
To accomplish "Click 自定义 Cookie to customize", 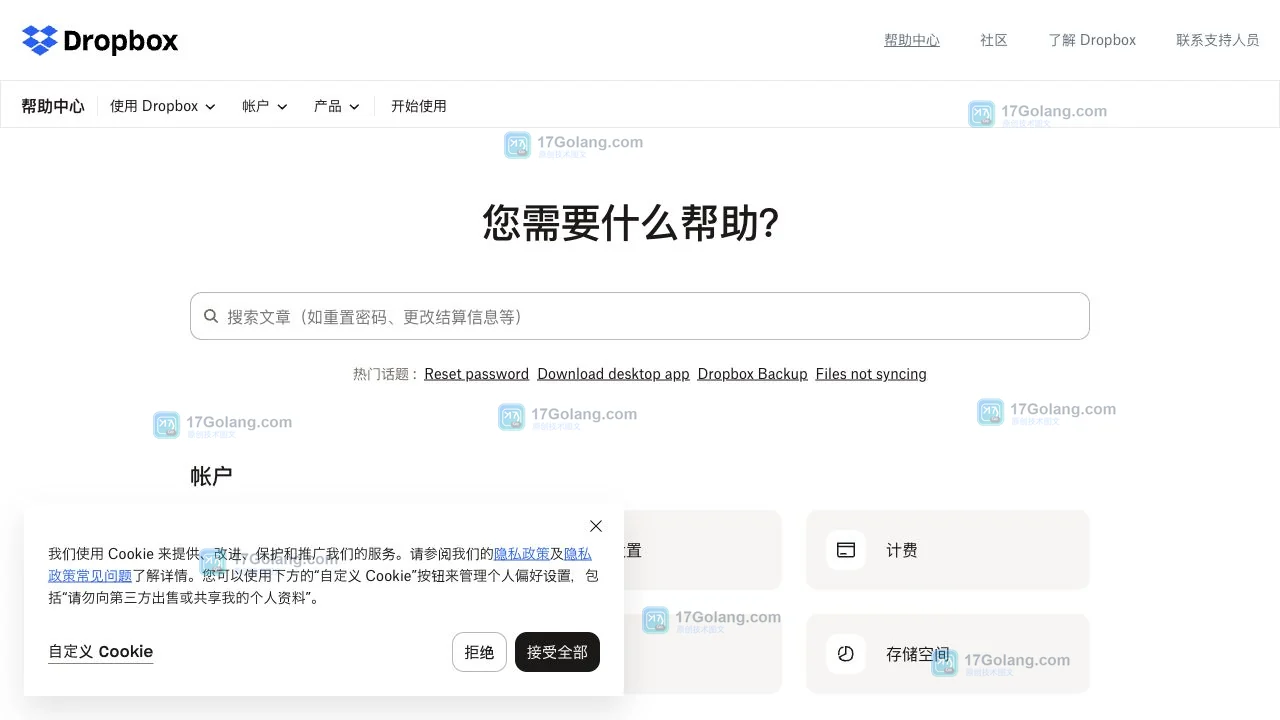I will 101,652.
